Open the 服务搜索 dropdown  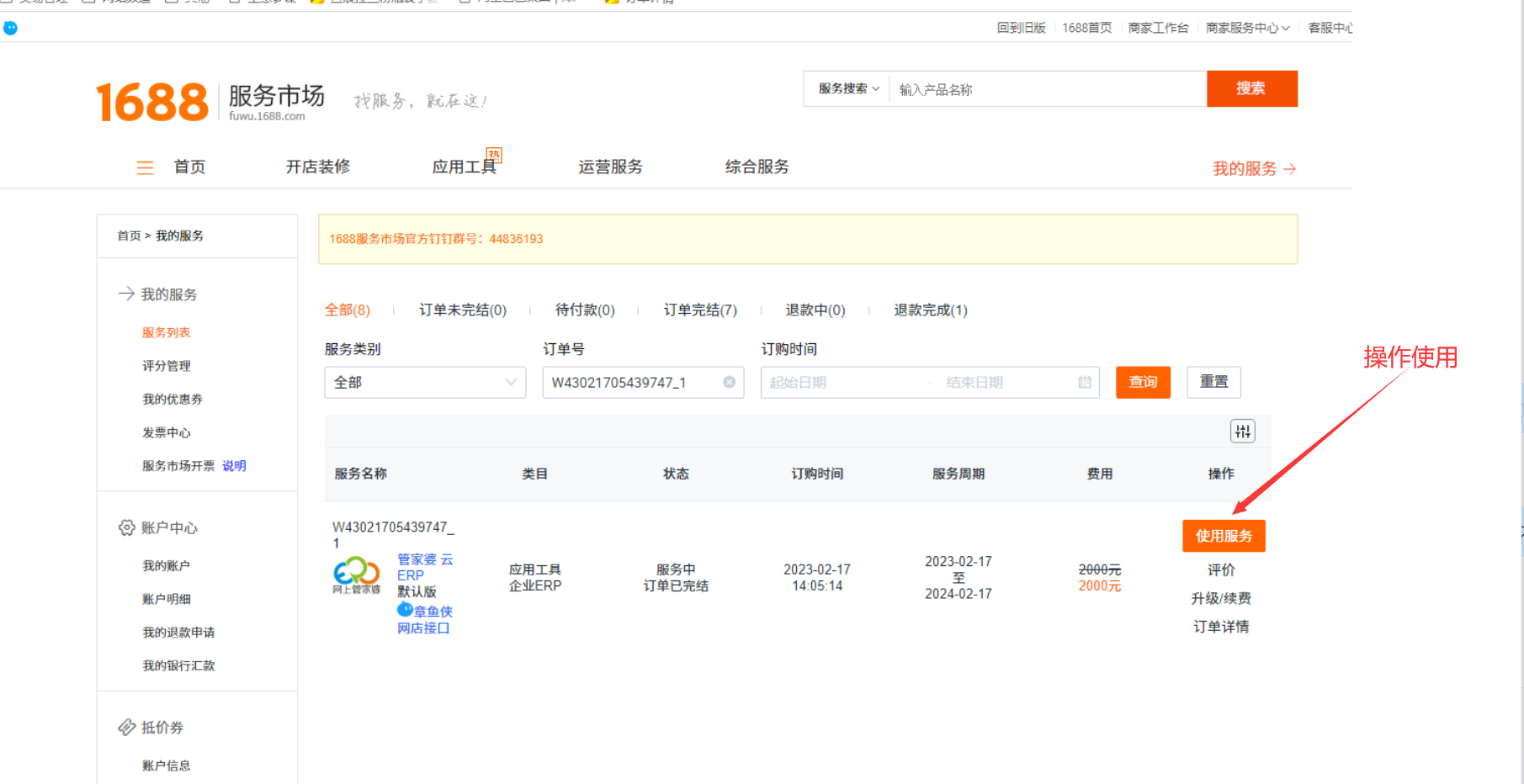848,88
